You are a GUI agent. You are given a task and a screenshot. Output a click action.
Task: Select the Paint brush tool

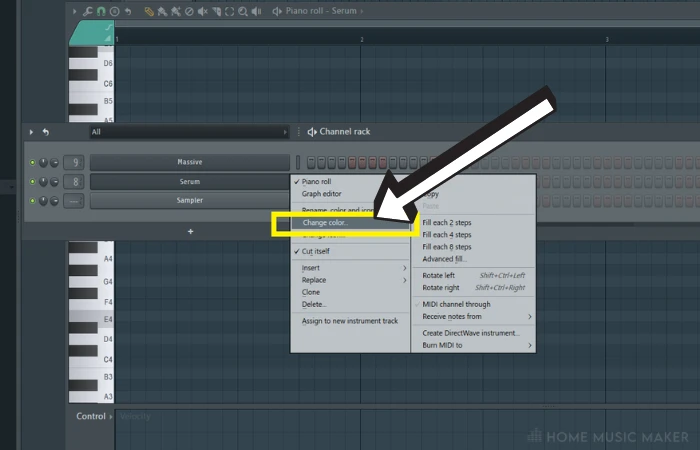[x=162, y=11]
